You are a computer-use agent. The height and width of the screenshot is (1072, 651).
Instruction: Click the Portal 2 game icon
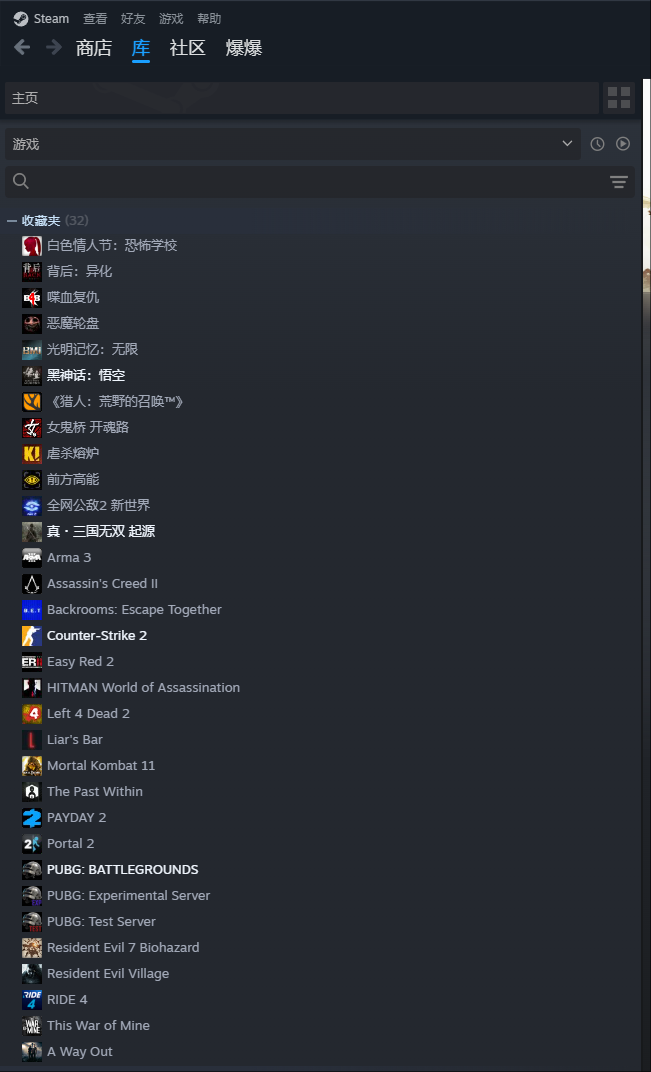click(x=31, y=844)
